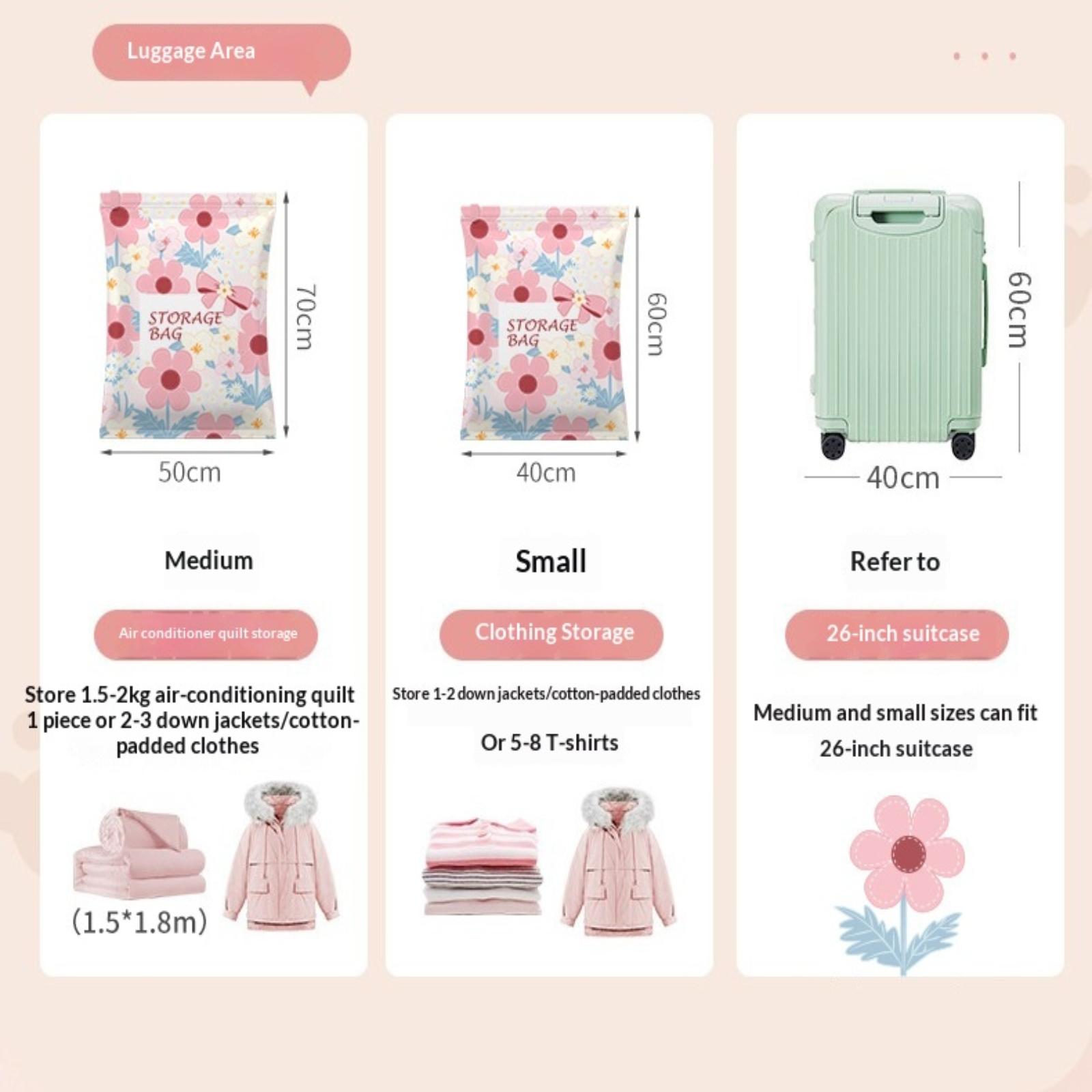Click the Or 5-8 T-shirts text

click(549, 743)
